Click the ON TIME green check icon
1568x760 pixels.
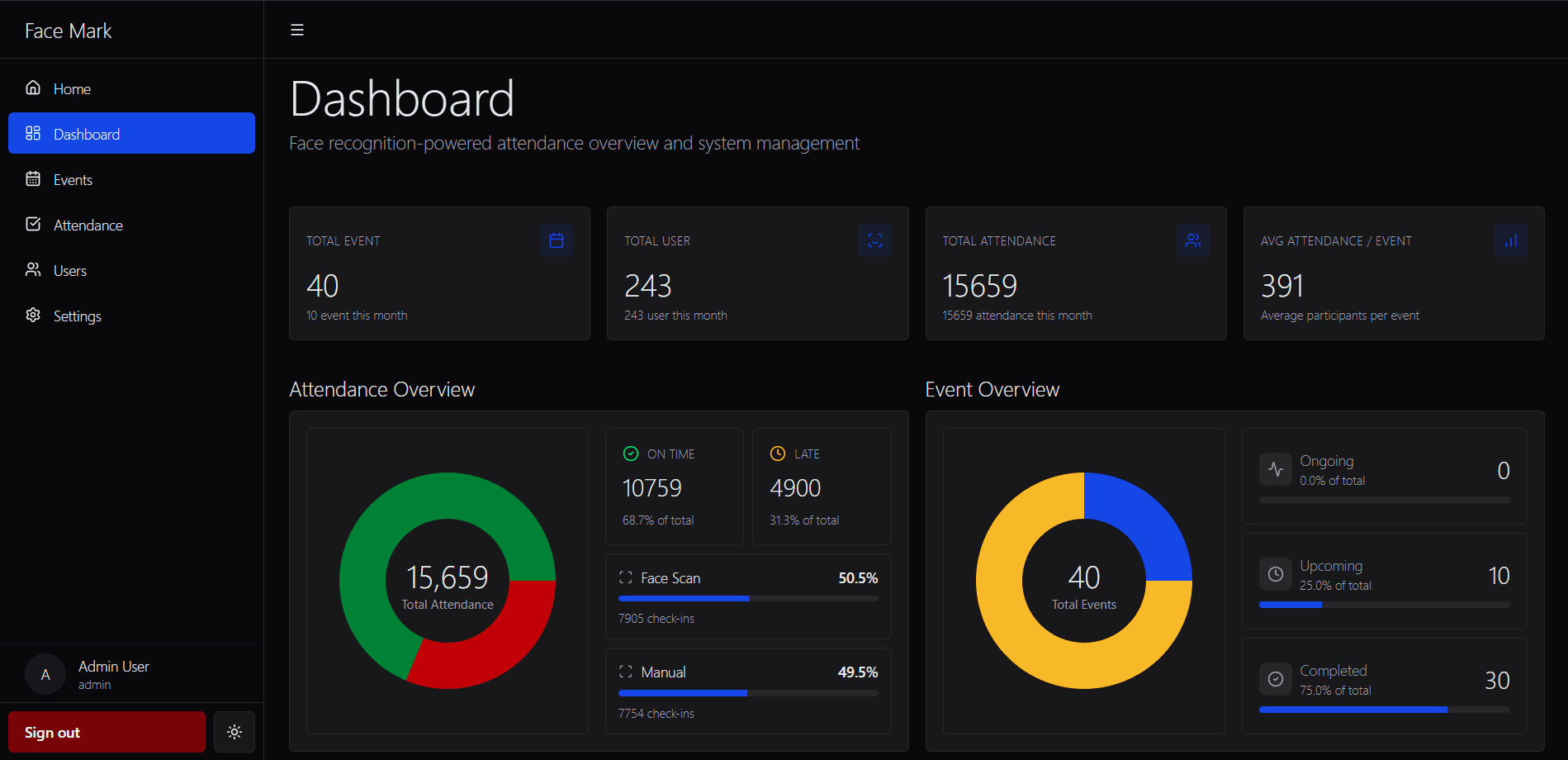pos(630,454)
